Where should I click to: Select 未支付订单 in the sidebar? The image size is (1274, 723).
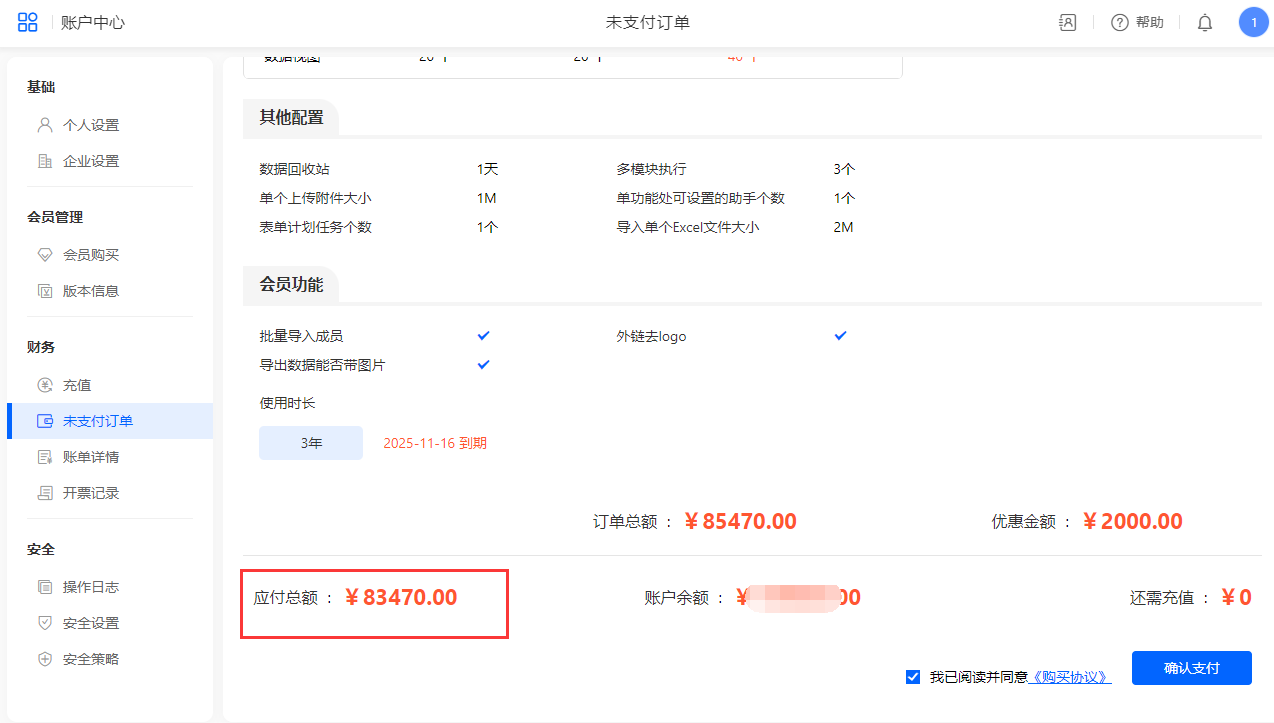pos(98,421)
